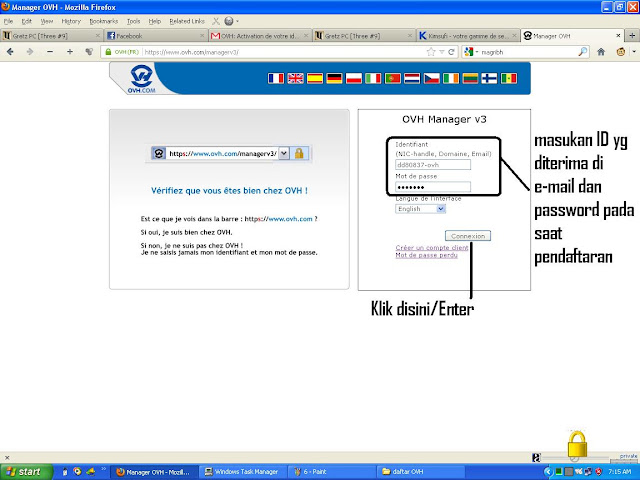The height and width of the screenshot is (480, 640).
Task: Close the Manager OVH tab
Action: pyautogui.click(x=618, y=36)
